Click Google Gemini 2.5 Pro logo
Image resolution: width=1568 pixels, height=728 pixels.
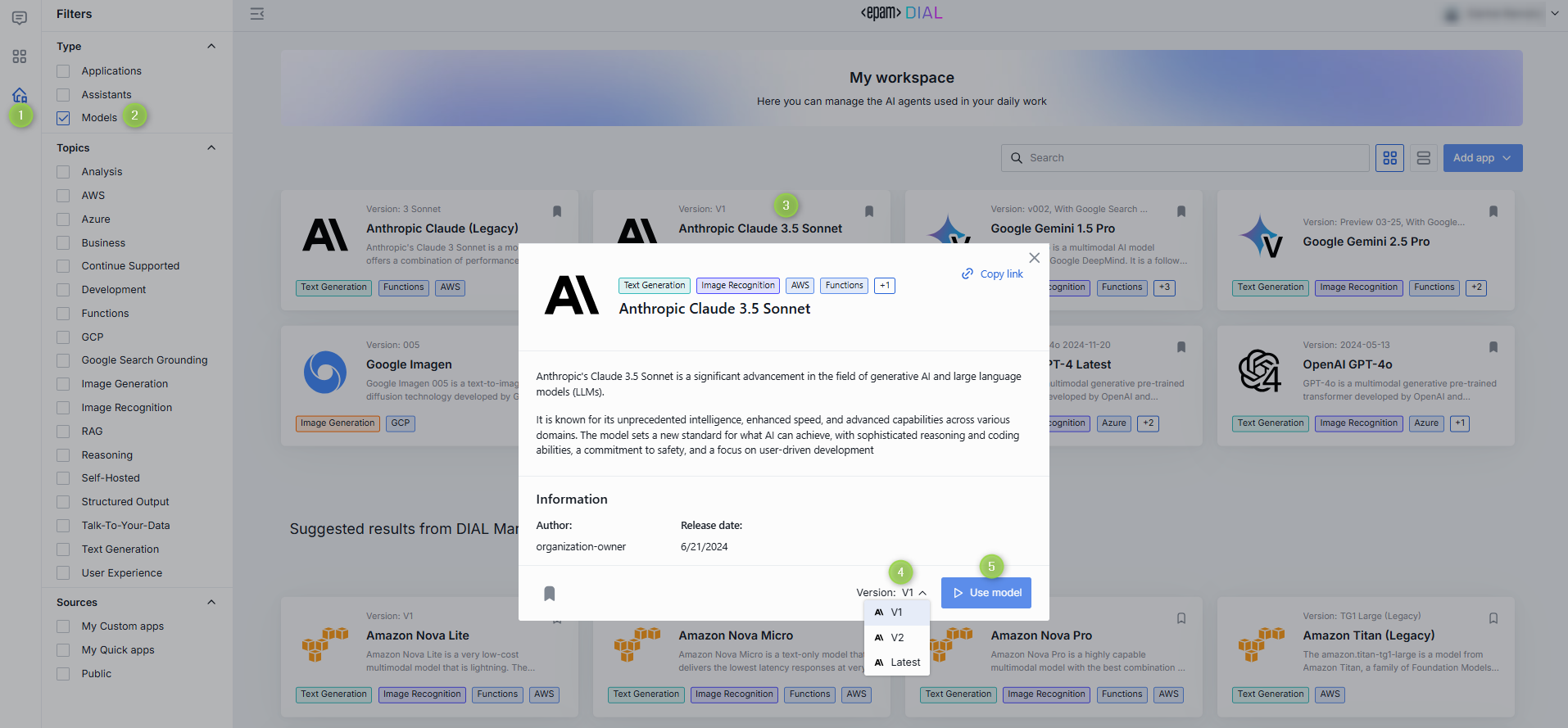point(1262,236)
